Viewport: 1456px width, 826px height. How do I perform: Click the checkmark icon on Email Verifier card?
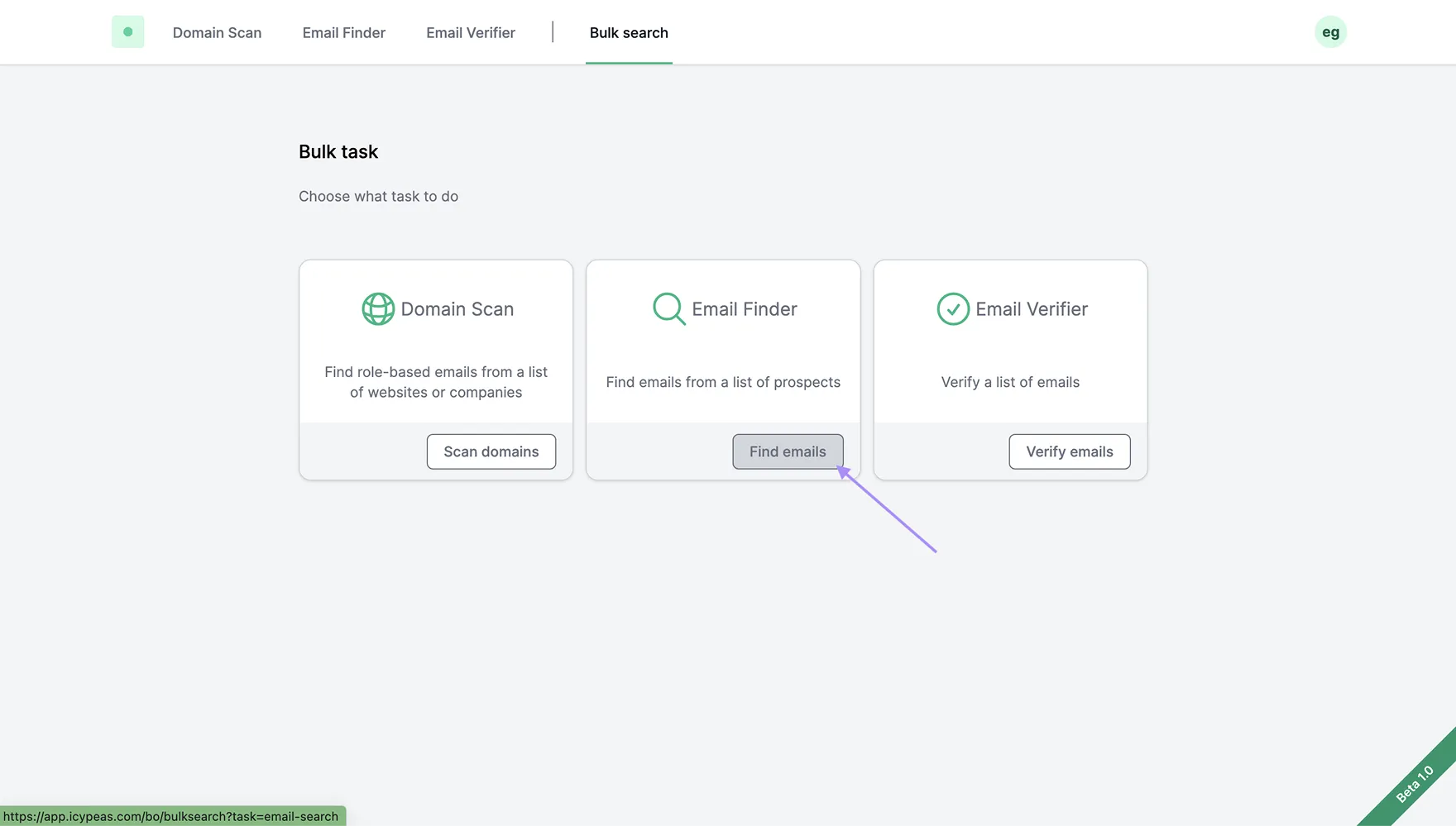(953, 309)
